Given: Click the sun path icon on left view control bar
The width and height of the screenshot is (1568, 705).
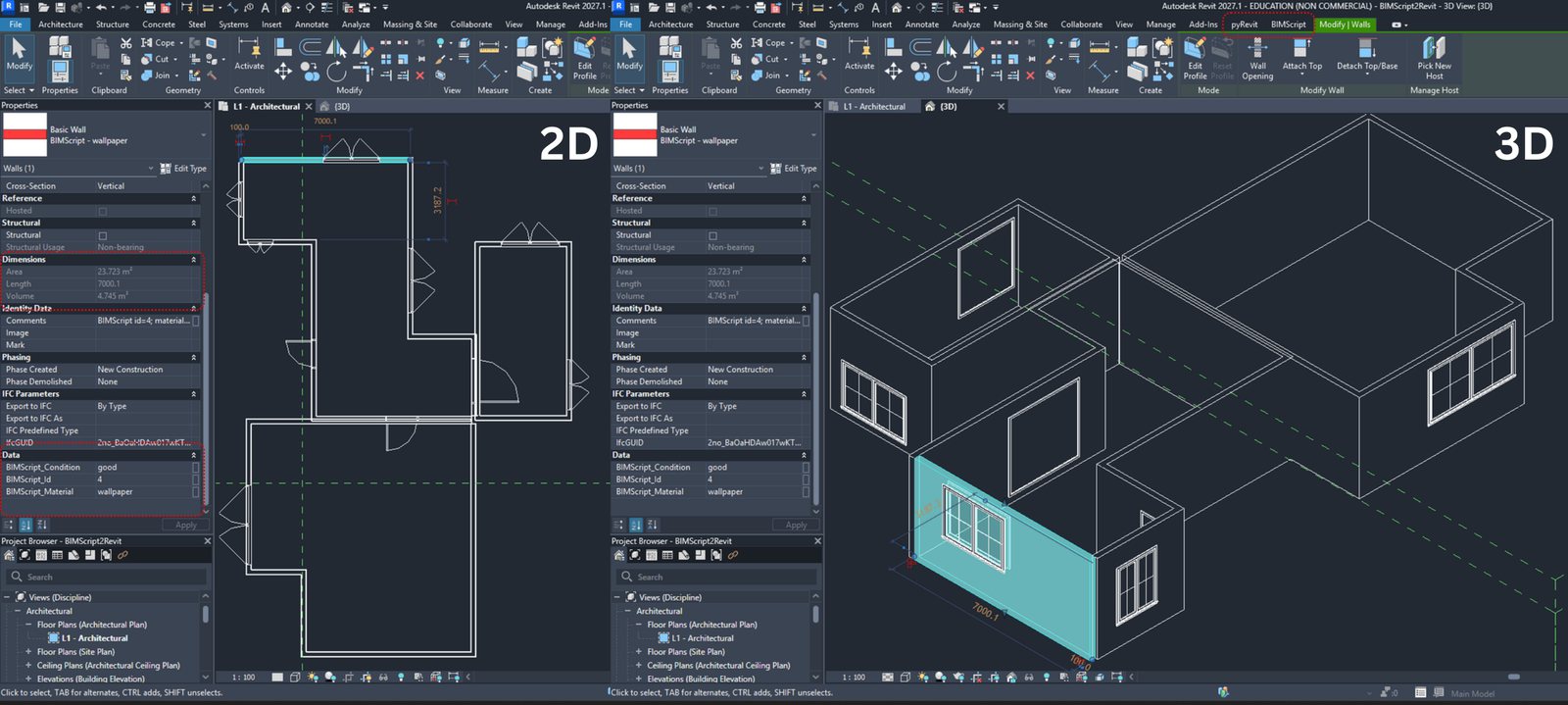Looking at the screenshot, I should tap(313, 677).
